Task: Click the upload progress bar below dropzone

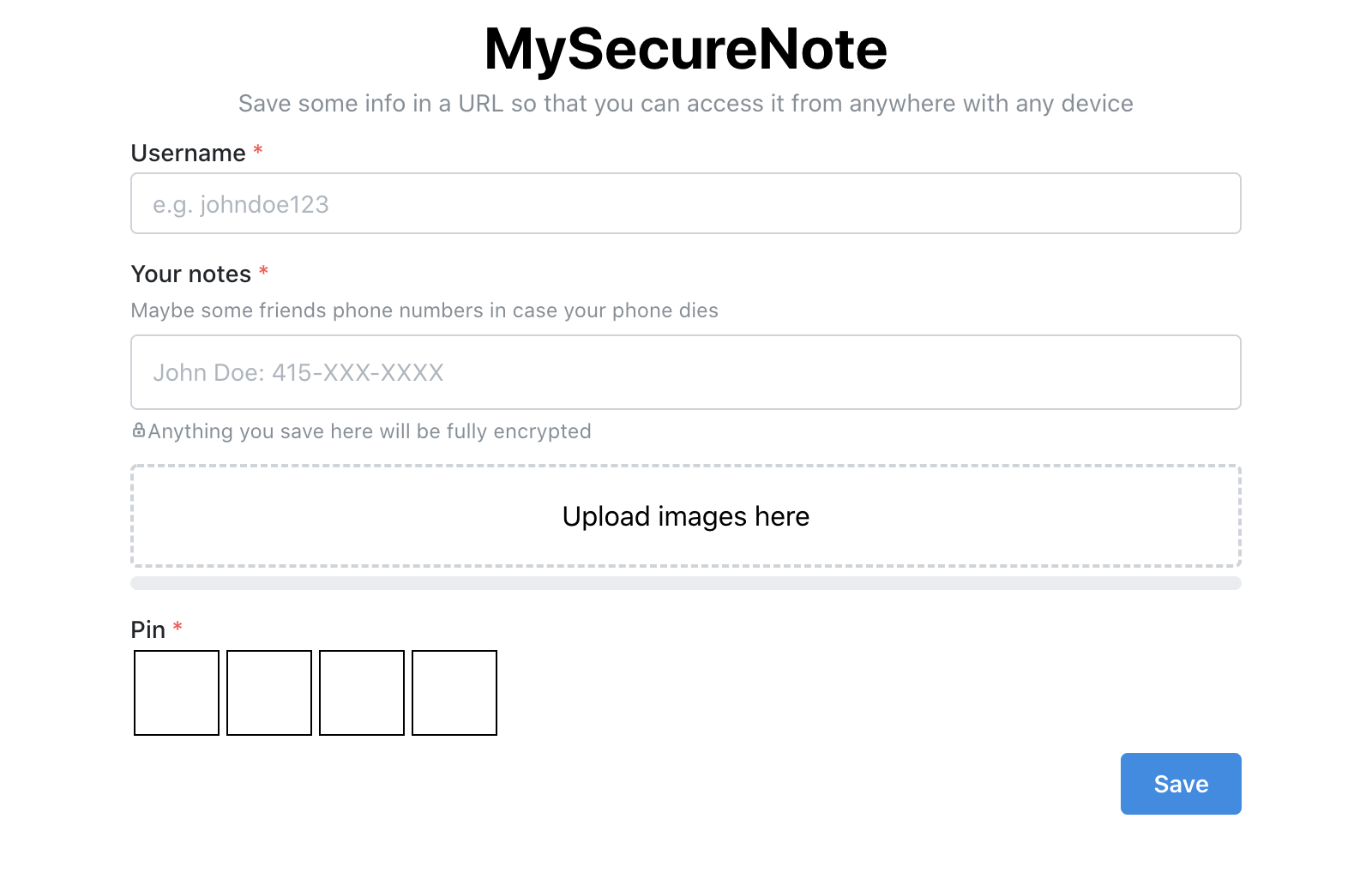Action: click(x=685, y=583)
